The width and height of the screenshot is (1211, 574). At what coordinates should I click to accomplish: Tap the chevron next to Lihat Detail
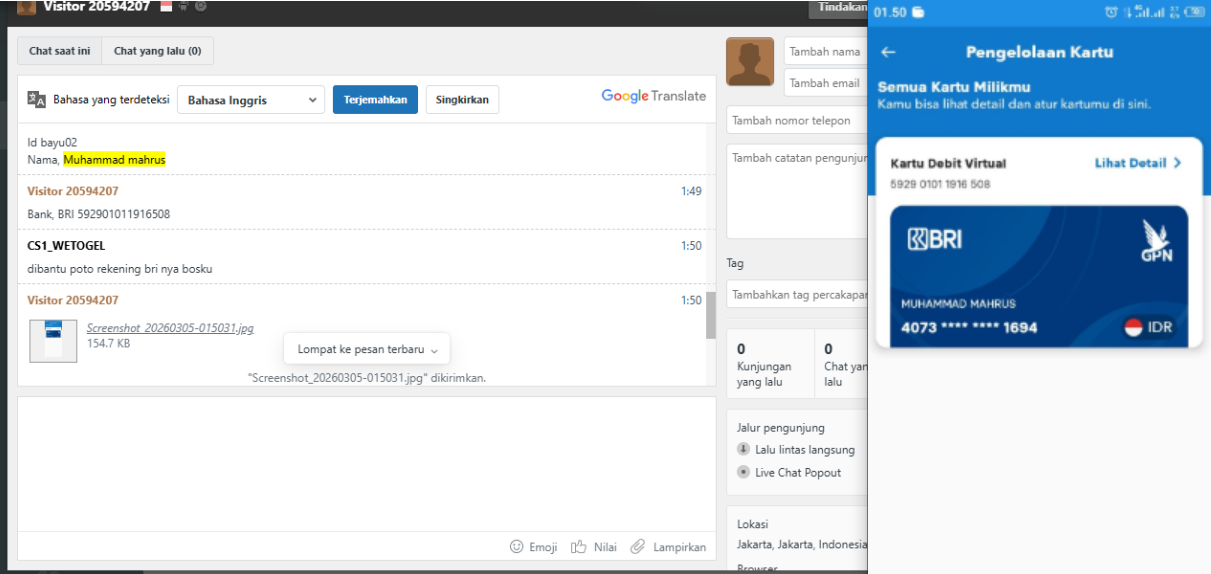[x=1177, y=163]
